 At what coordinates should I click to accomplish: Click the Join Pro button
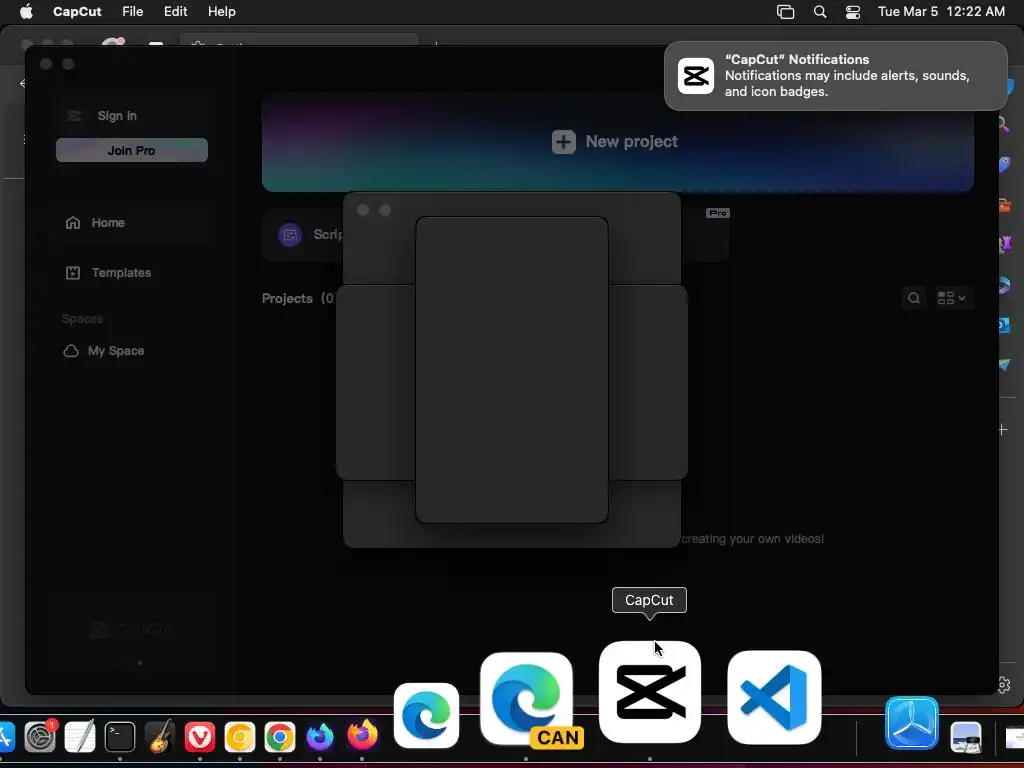click(132, 150)
